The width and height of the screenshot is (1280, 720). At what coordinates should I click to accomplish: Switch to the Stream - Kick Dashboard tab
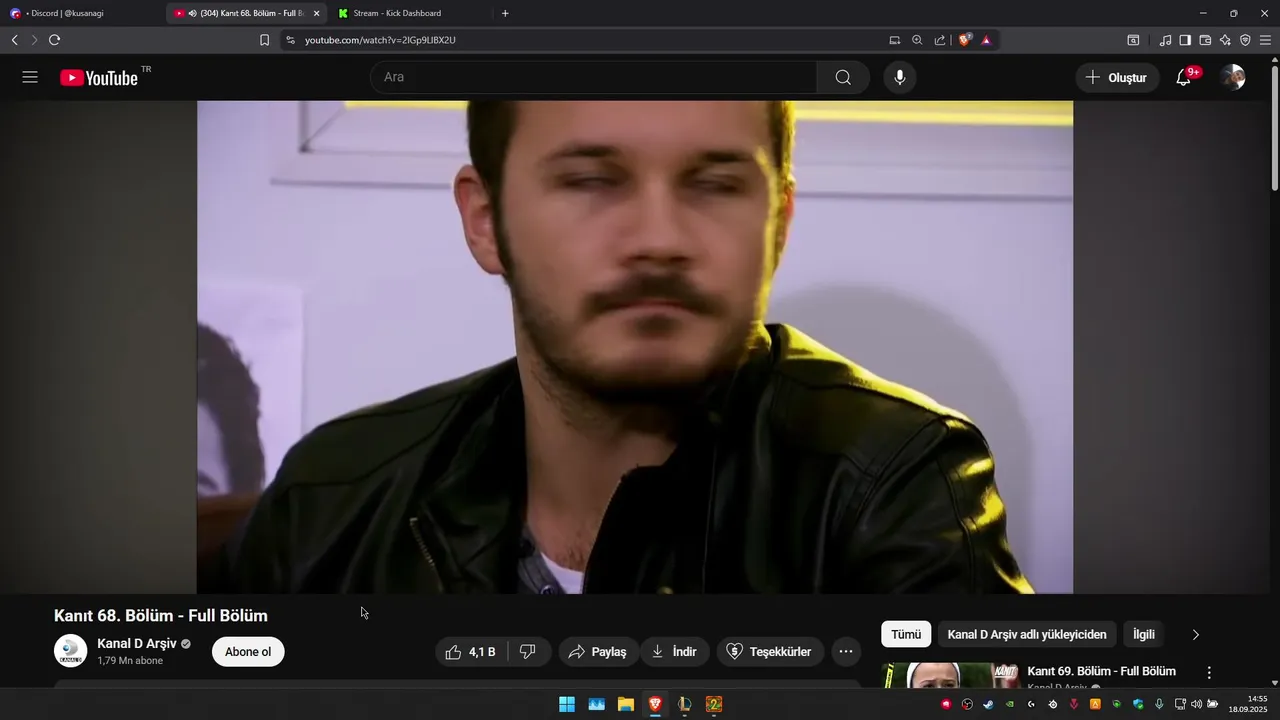coord(410,13)
